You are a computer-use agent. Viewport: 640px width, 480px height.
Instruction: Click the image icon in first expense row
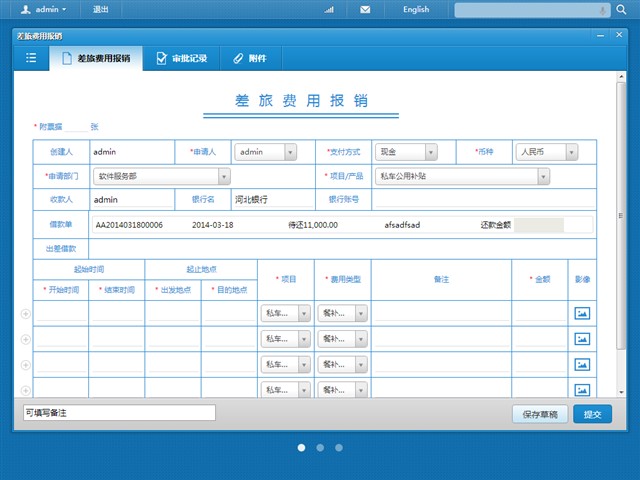tap(582, 313)
